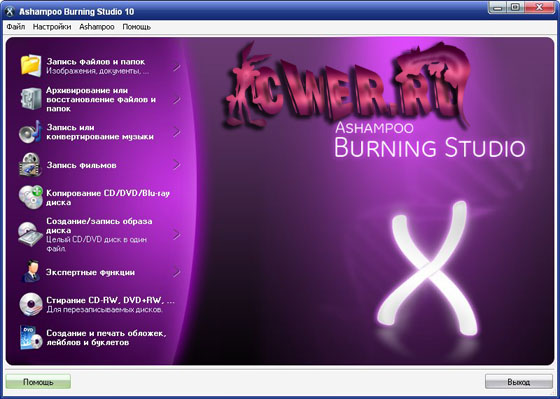Select Копирование CD/DVD/Blu-ray диска text entry
The width and height of the screenshot is (560, 399).
[108, 198]
